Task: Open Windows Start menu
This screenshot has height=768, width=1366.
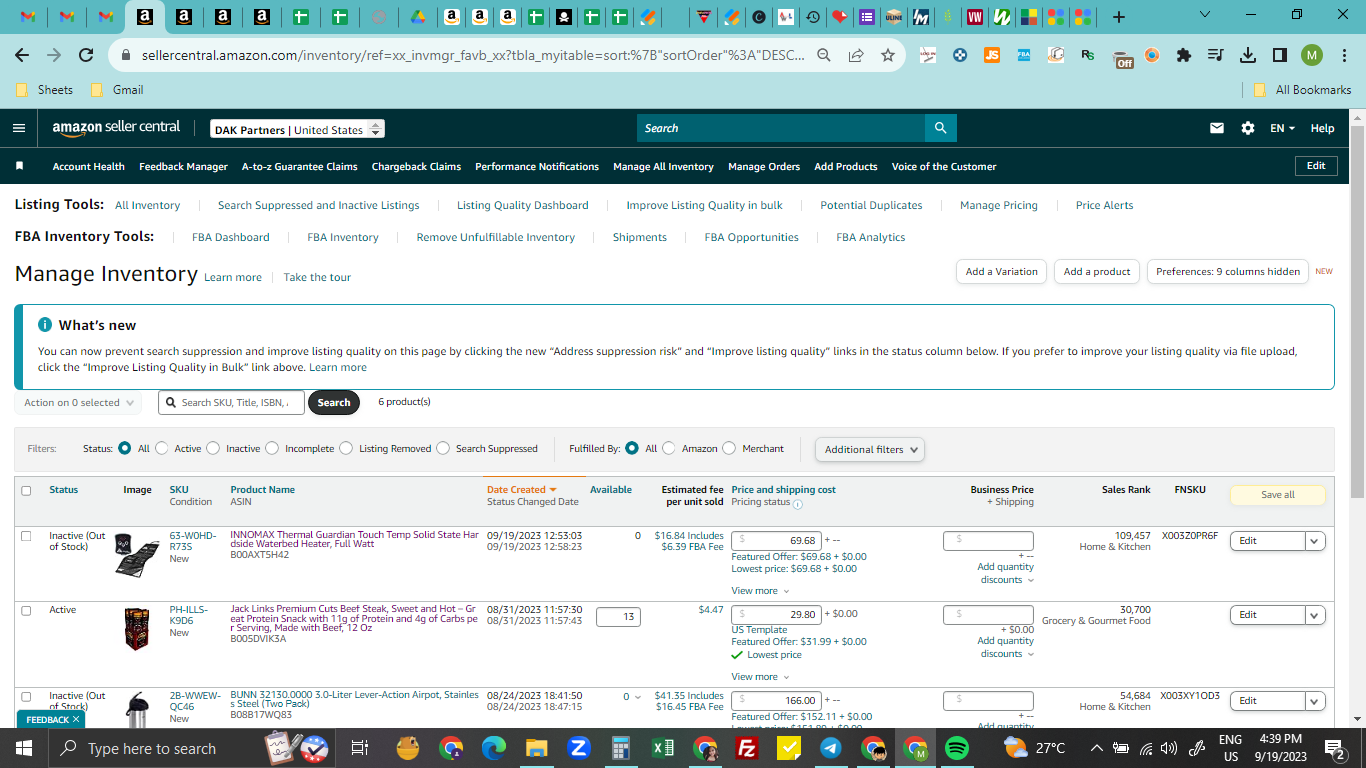Action: pyautogui.click(x=24, y=748)
